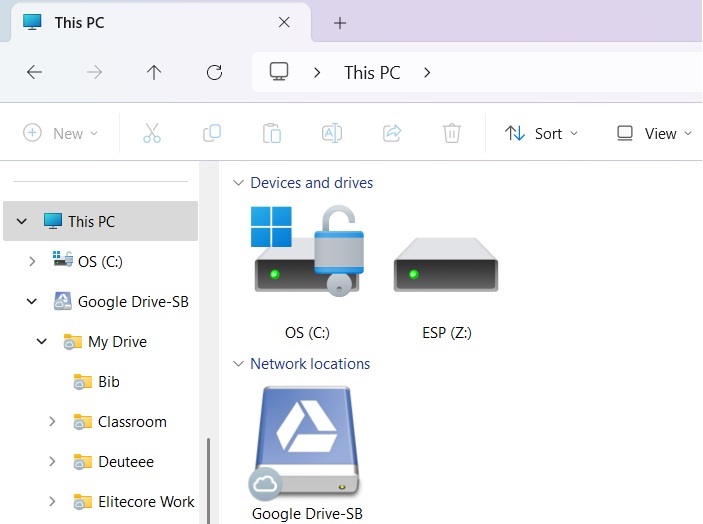Click chevron before This PC in address bar
The image size is (703, 524).
pyautogui.click(x=317, y=72)
